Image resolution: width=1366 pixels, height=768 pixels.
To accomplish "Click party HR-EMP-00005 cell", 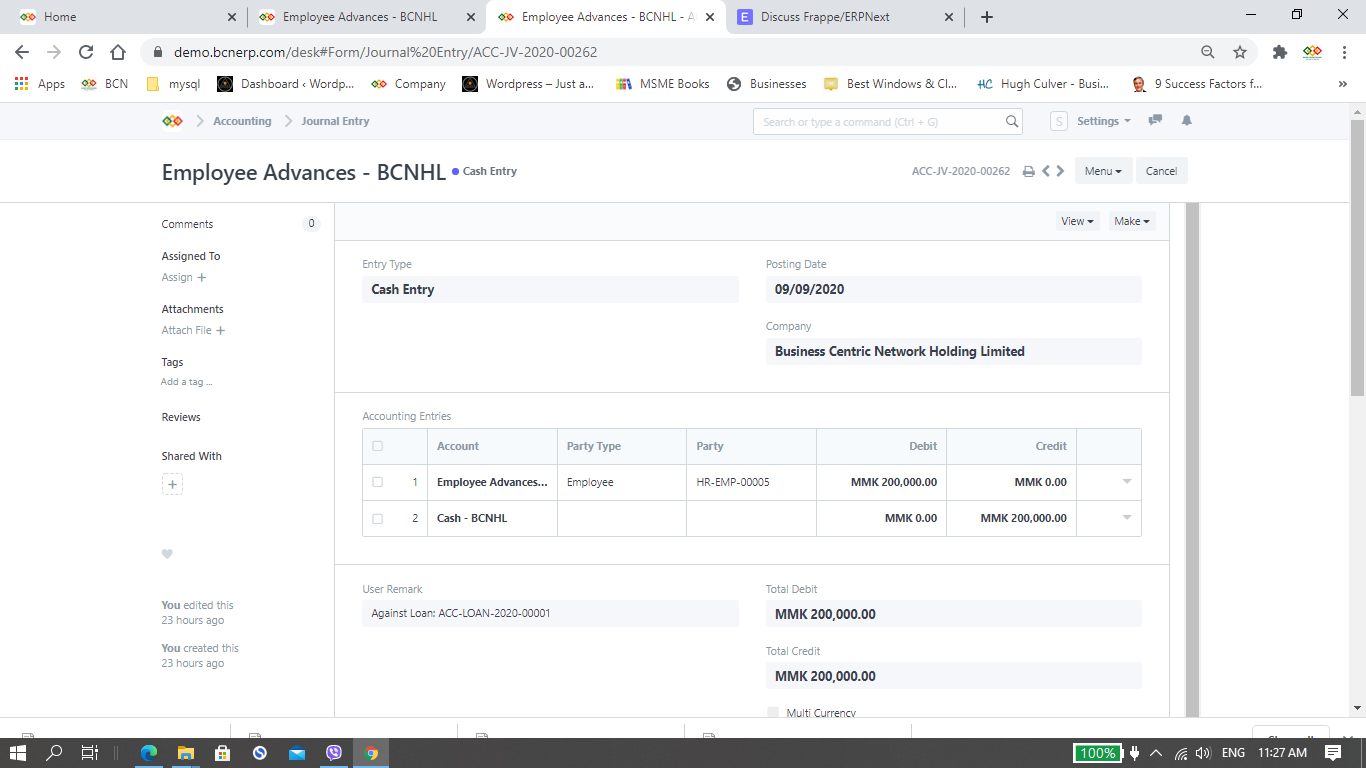I will (x=751, y=482).
